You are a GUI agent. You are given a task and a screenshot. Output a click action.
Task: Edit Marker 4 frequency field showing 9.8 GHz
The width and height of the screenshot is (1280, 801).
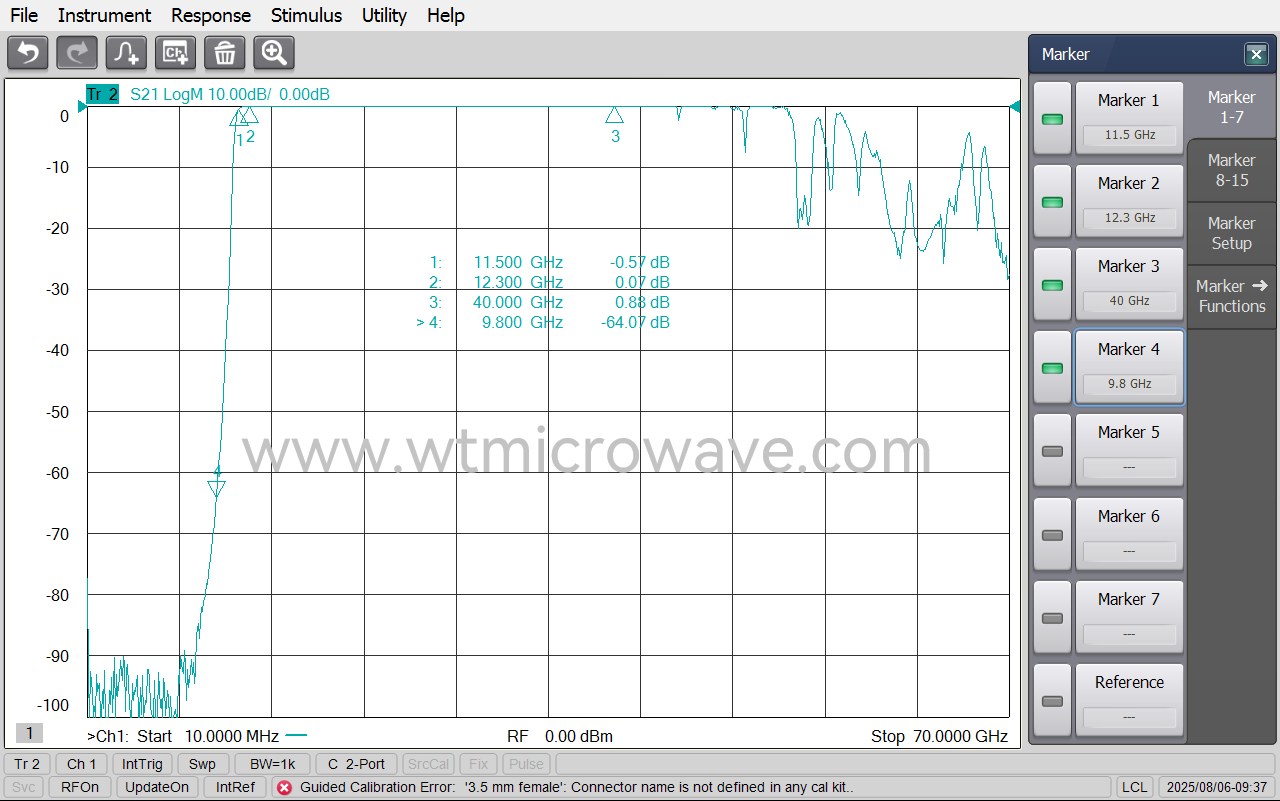(x=1130, y=384)
